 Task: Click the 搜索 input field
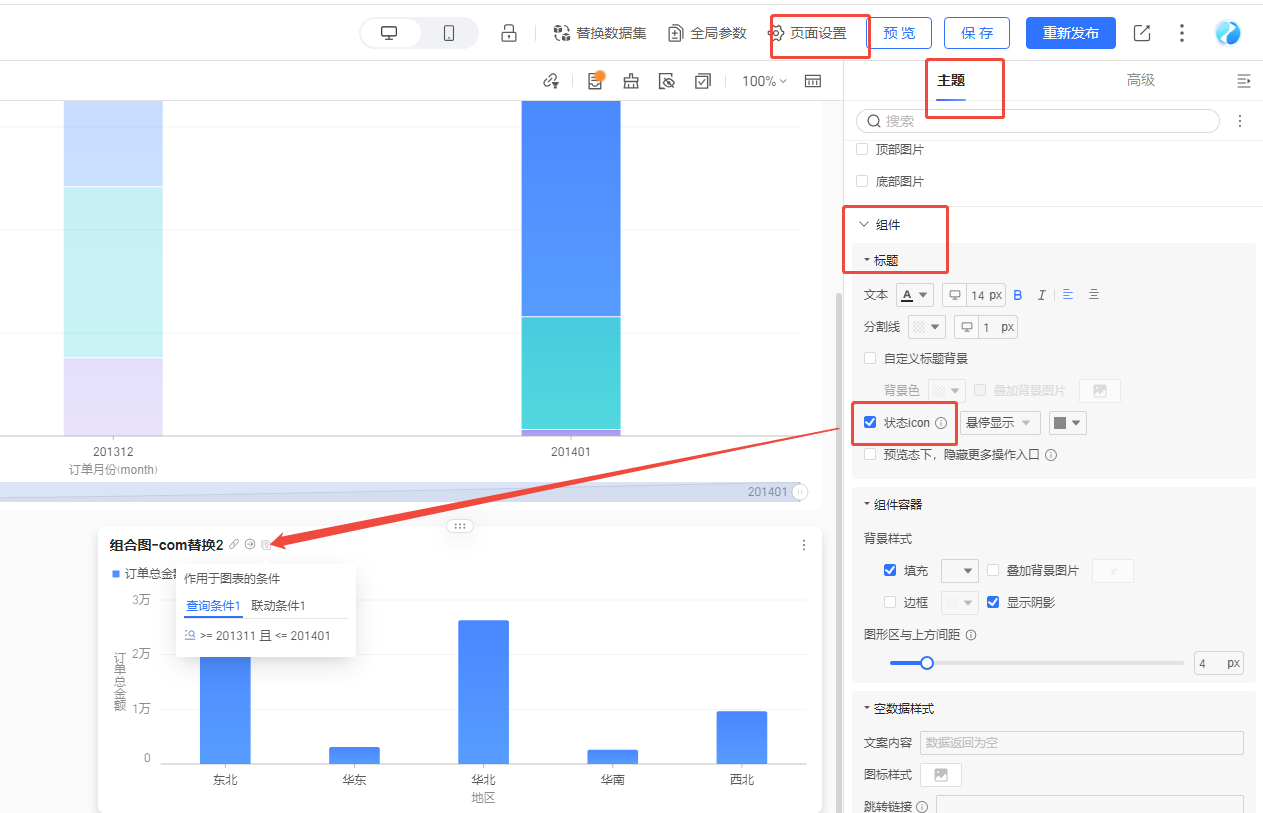point(1040,121)
